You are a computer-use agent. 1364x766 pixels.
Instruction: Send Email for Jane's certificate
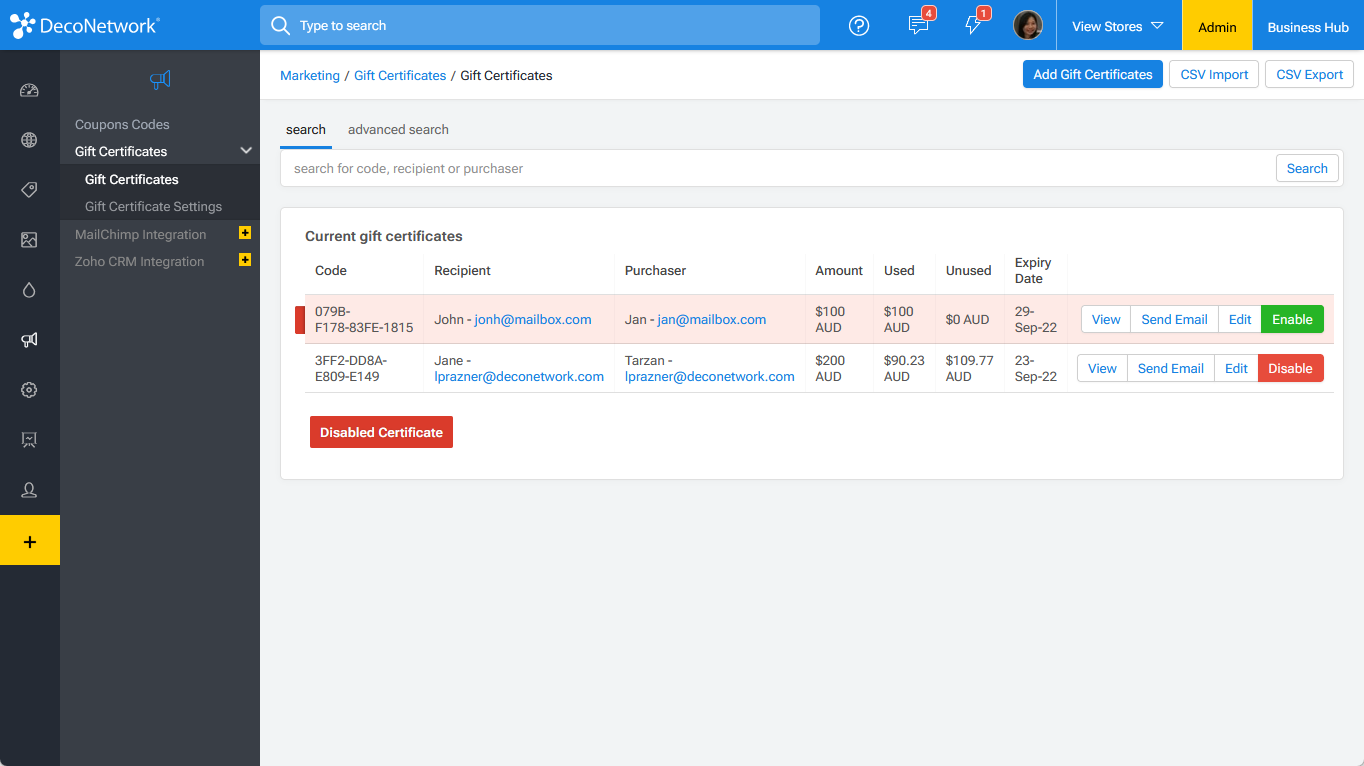[1171, 368]
